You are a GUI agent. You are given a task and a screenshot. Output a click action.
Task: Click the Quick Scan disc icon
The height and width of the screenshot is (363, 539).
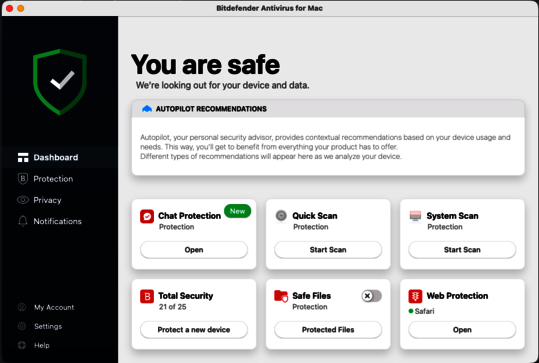(x=281, y=216)
